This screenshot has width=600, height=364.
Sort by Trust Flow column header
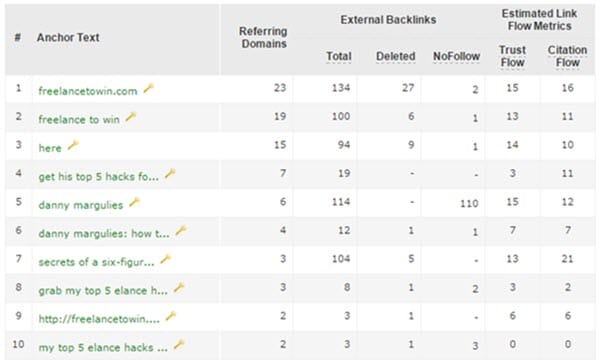coord(512,56)
